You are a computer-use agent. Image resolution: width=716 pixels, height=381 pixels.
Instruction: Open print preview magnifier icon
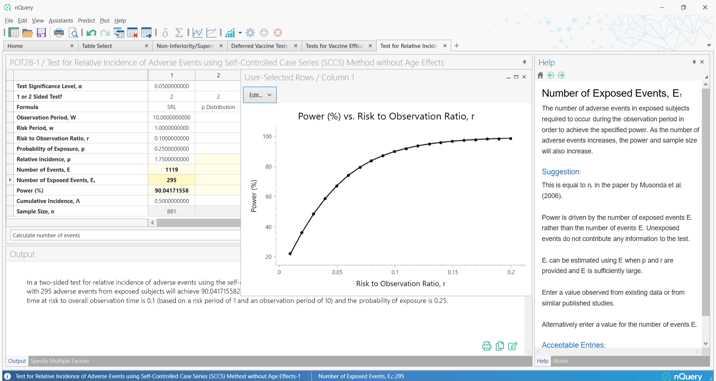pos(73,32)
